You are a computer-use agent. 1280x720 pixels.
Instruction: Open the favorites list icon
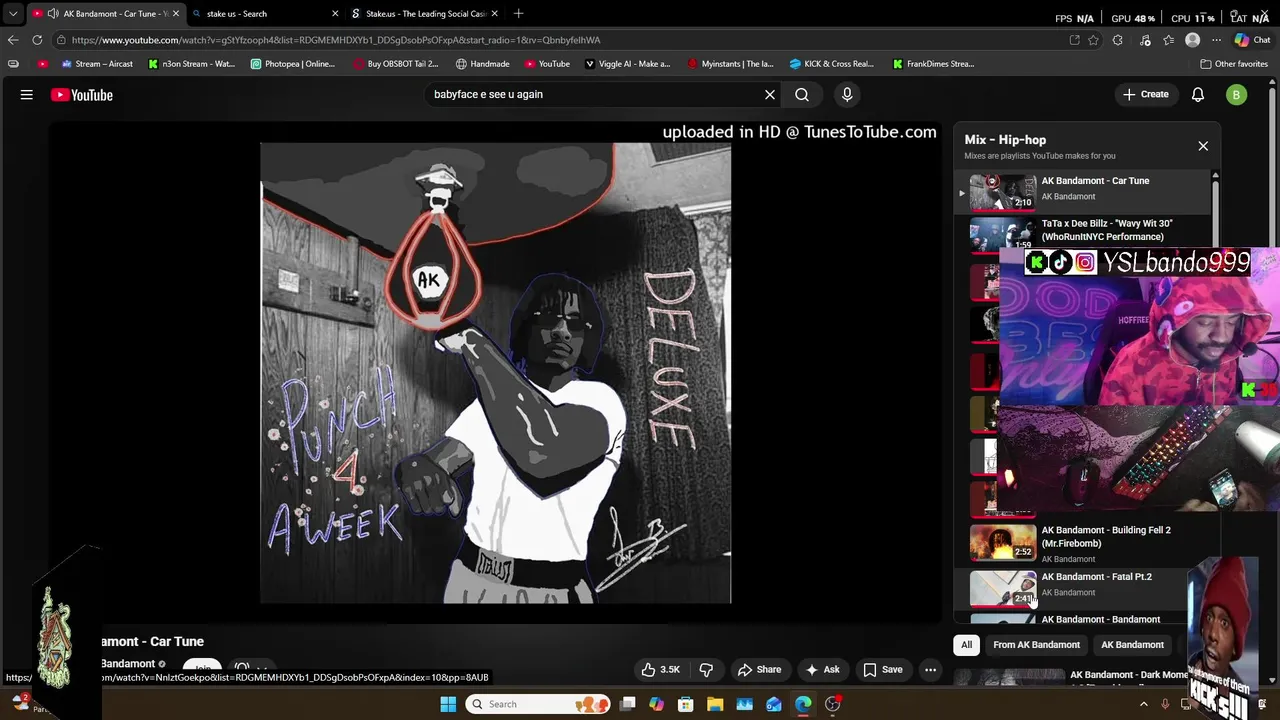click(x=1168, y=40)
